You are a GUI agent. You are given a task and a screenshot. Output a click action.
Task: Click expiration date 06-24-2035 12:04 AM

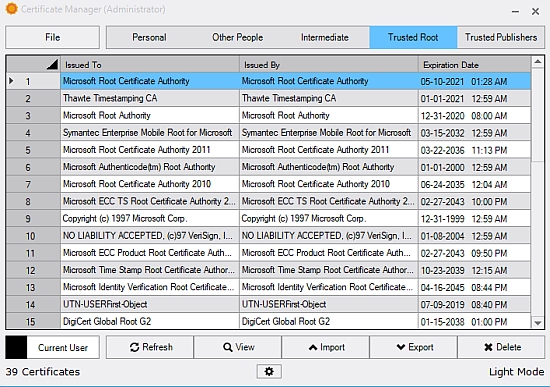coord(475,184)
